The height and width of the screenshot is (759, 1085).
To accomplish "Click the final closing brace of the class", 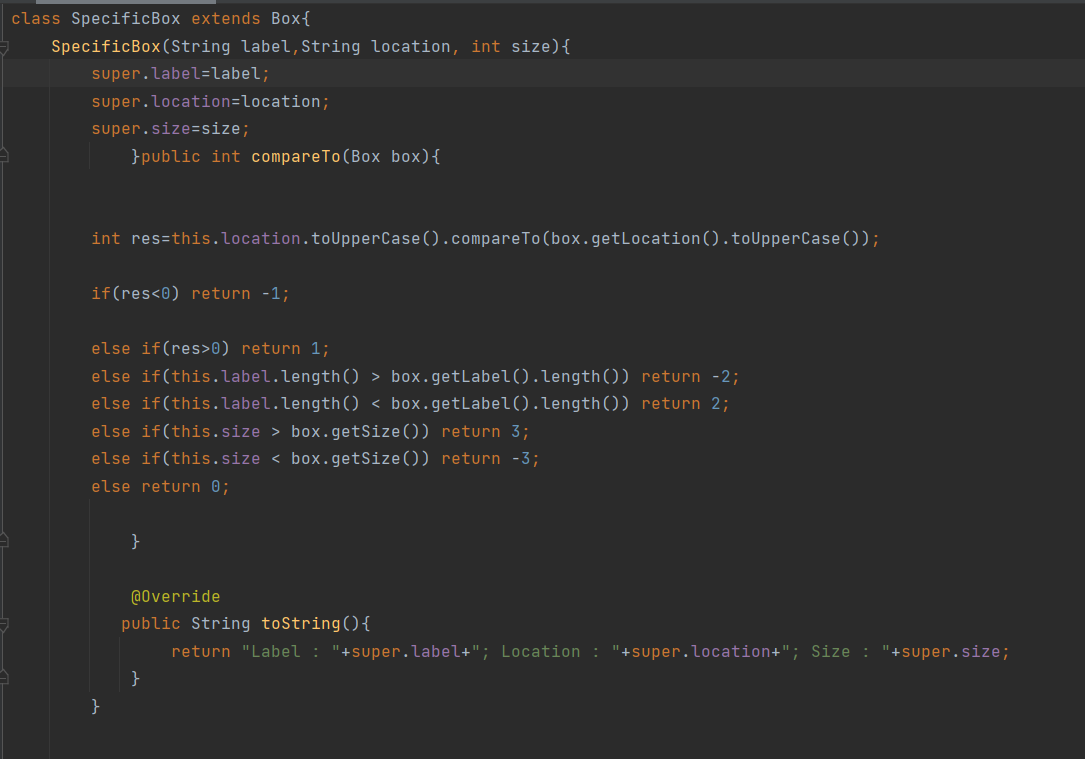I will pos(95,706).
